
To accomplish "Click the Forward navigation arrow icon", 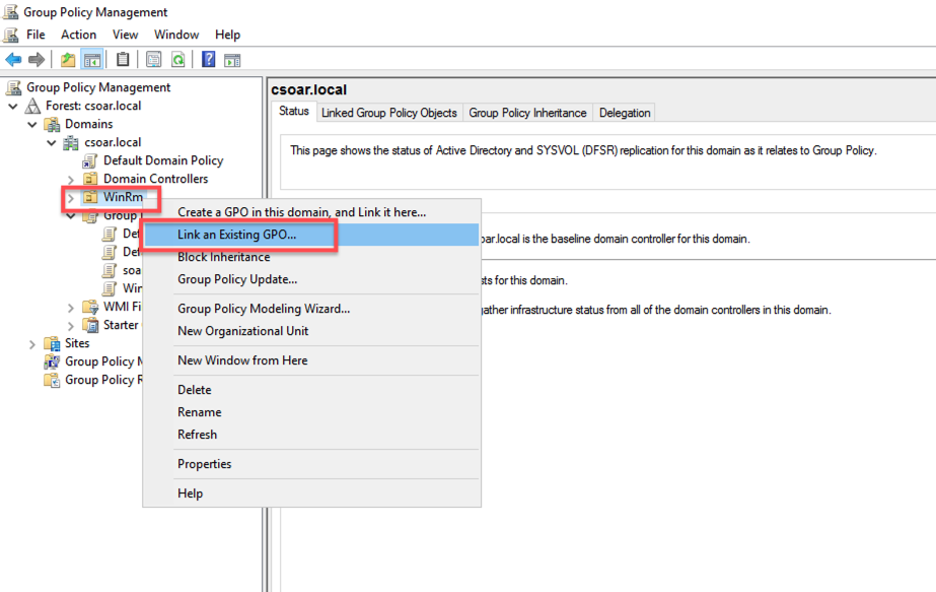I will [x=35, y=58].
